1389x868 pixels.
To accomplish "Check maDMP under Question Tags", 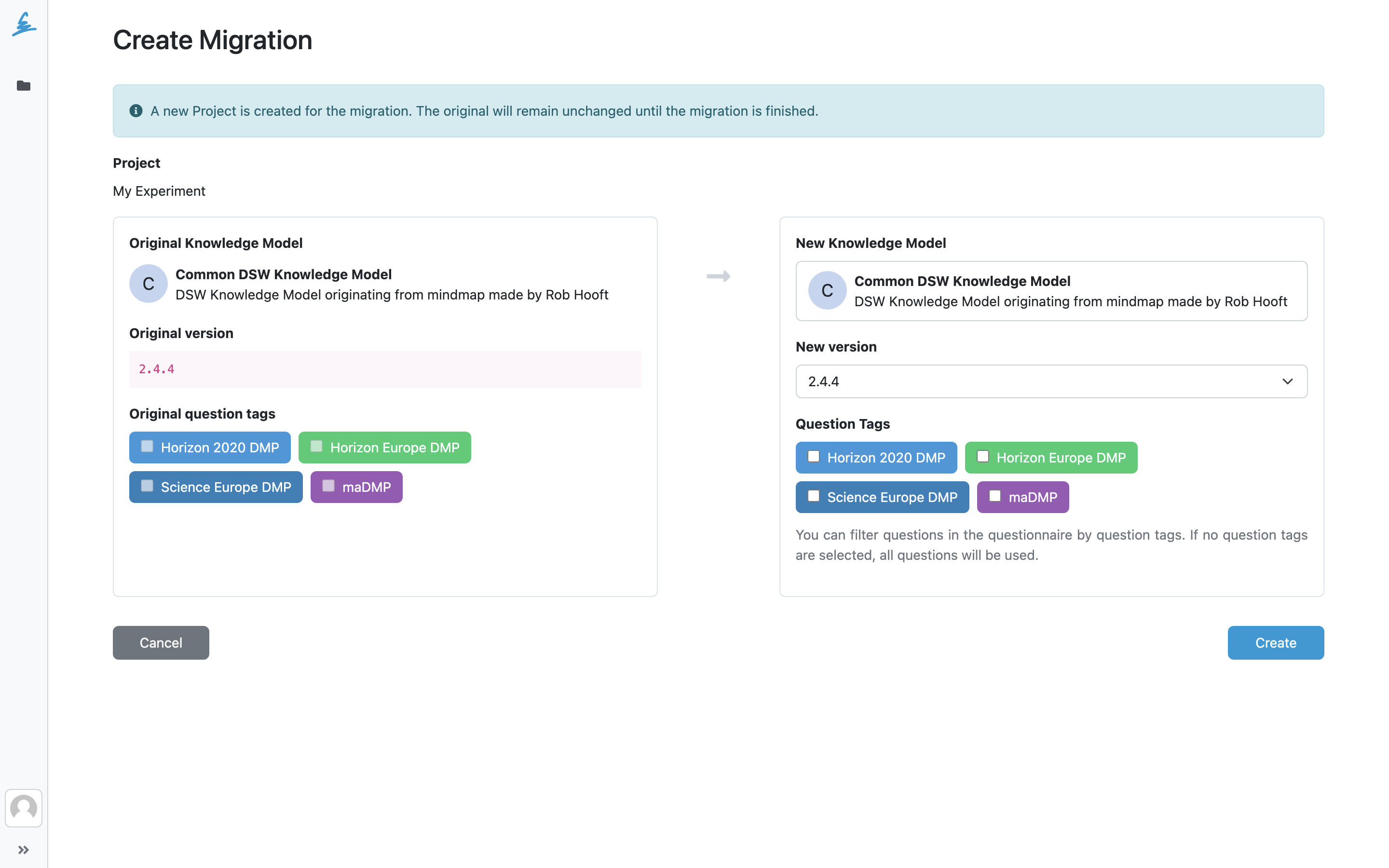I will (994, 496).
